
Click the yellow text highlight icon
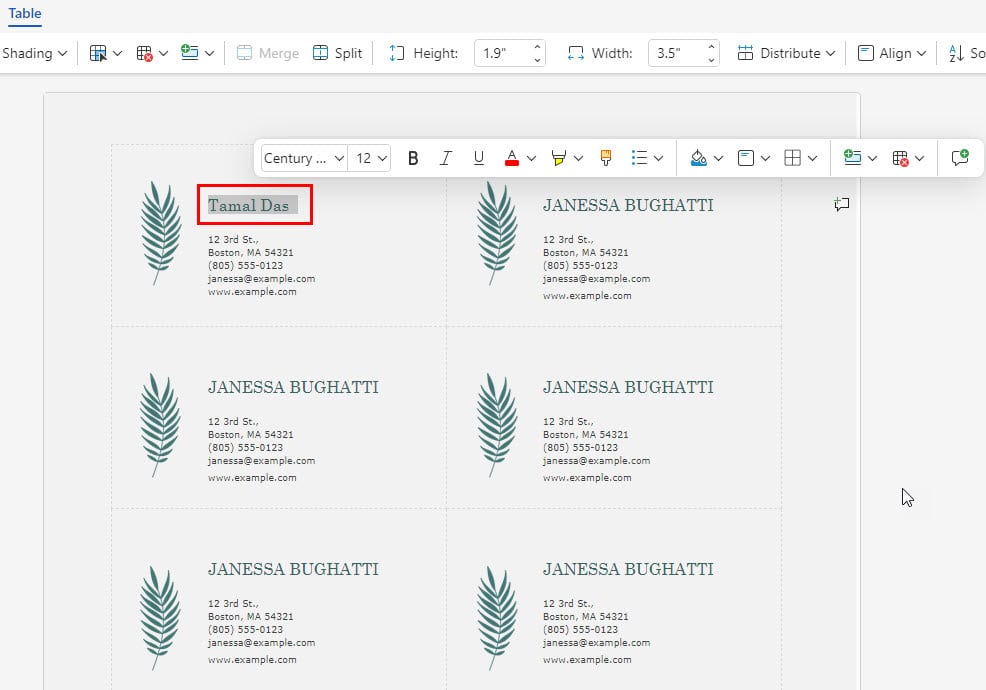[x=559, y=158]
